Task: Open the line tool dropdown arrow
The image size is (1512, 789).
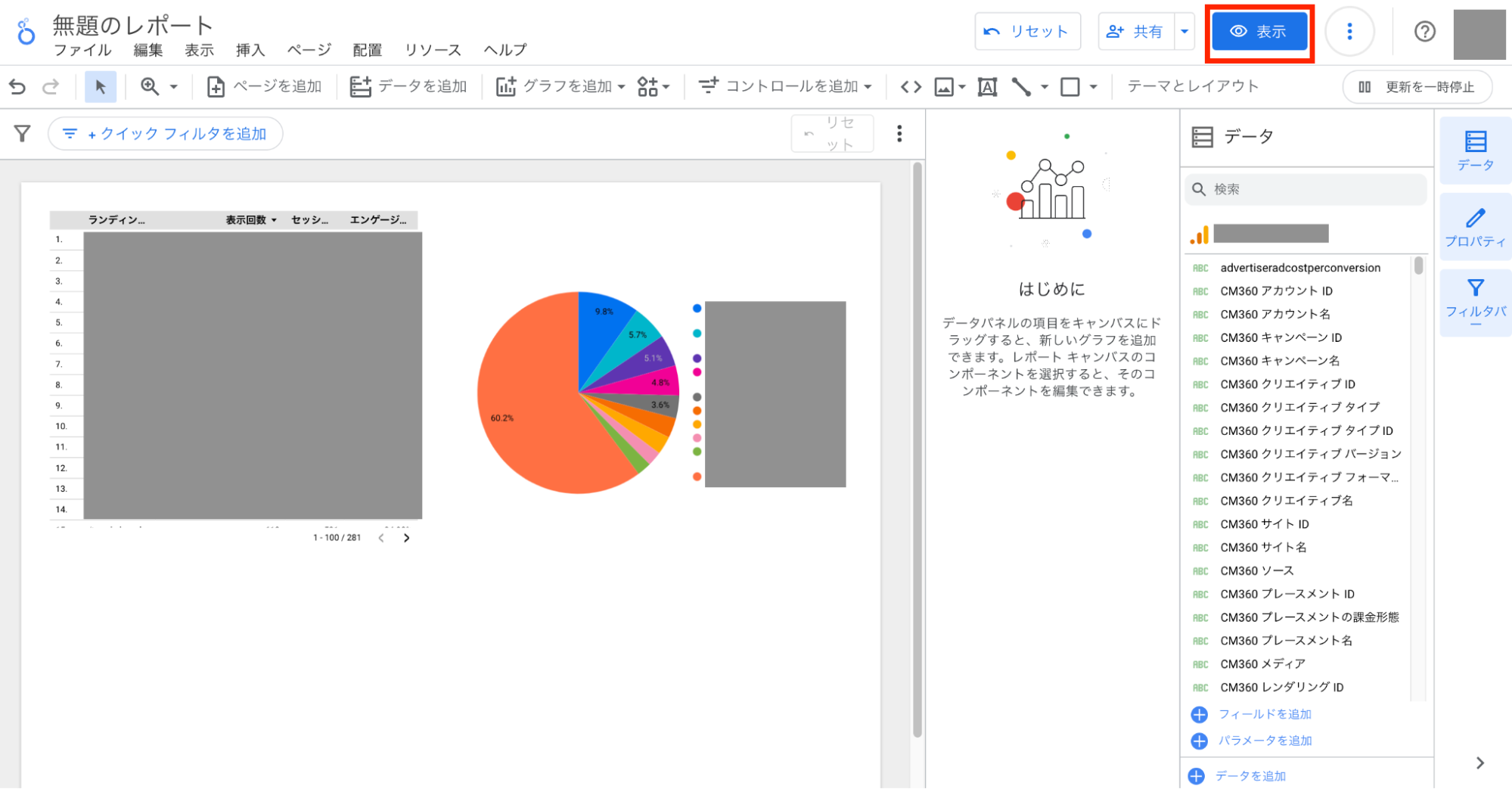Action: (x=1045, y=87)
